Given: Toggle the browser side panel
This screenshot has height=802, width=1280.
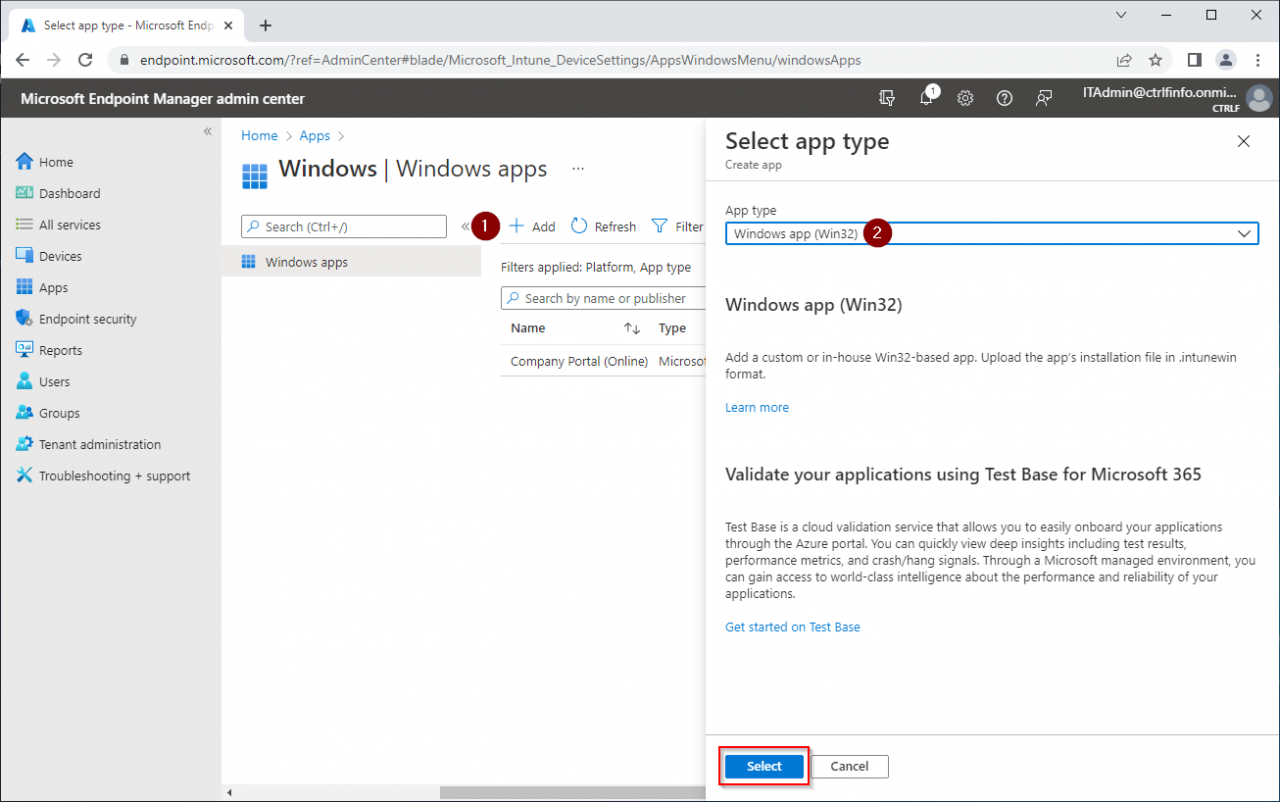Looking at the screenshot, I should tap(1194, 60).
